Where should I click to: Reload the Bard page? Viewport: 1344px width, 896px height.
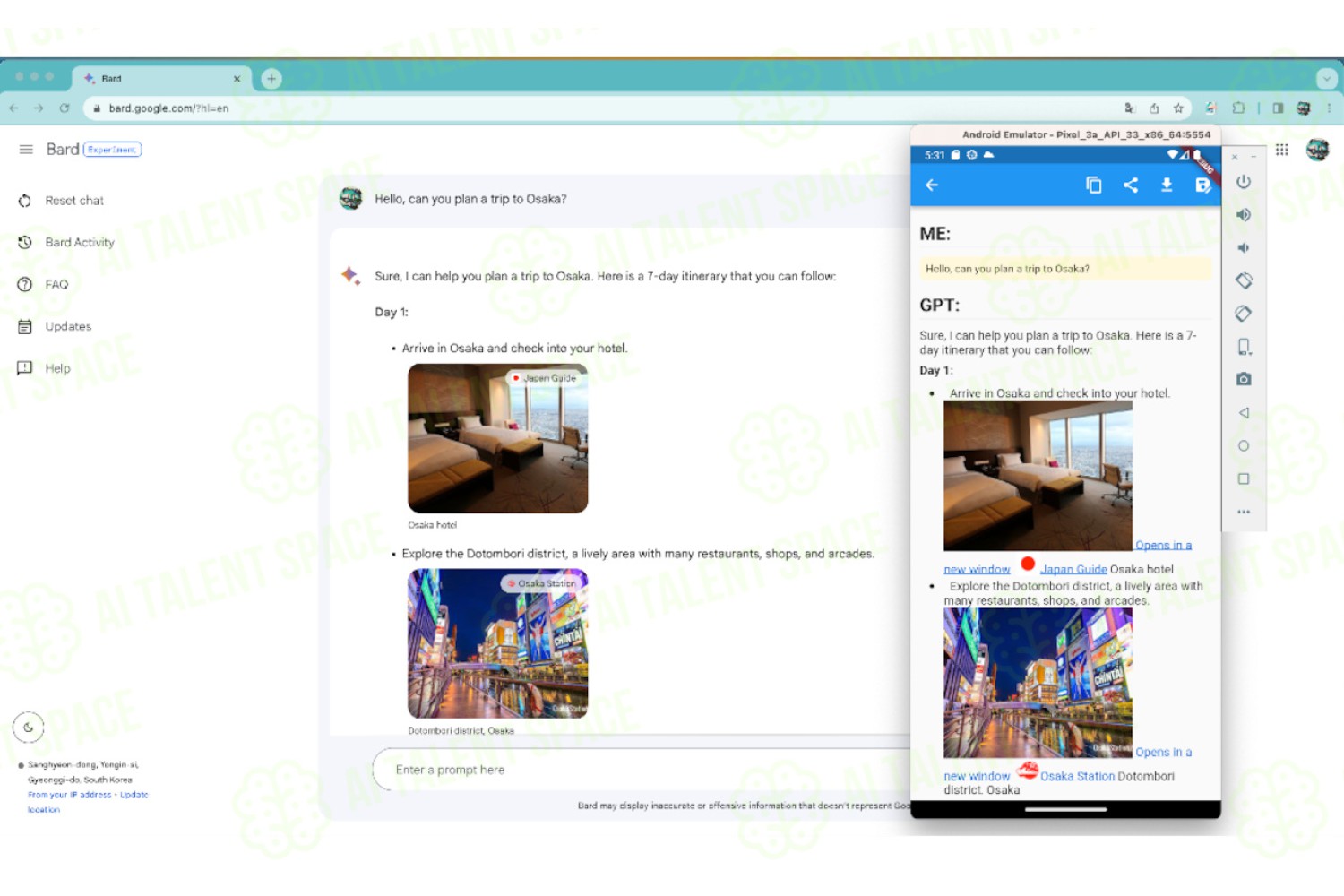point(65,108)
